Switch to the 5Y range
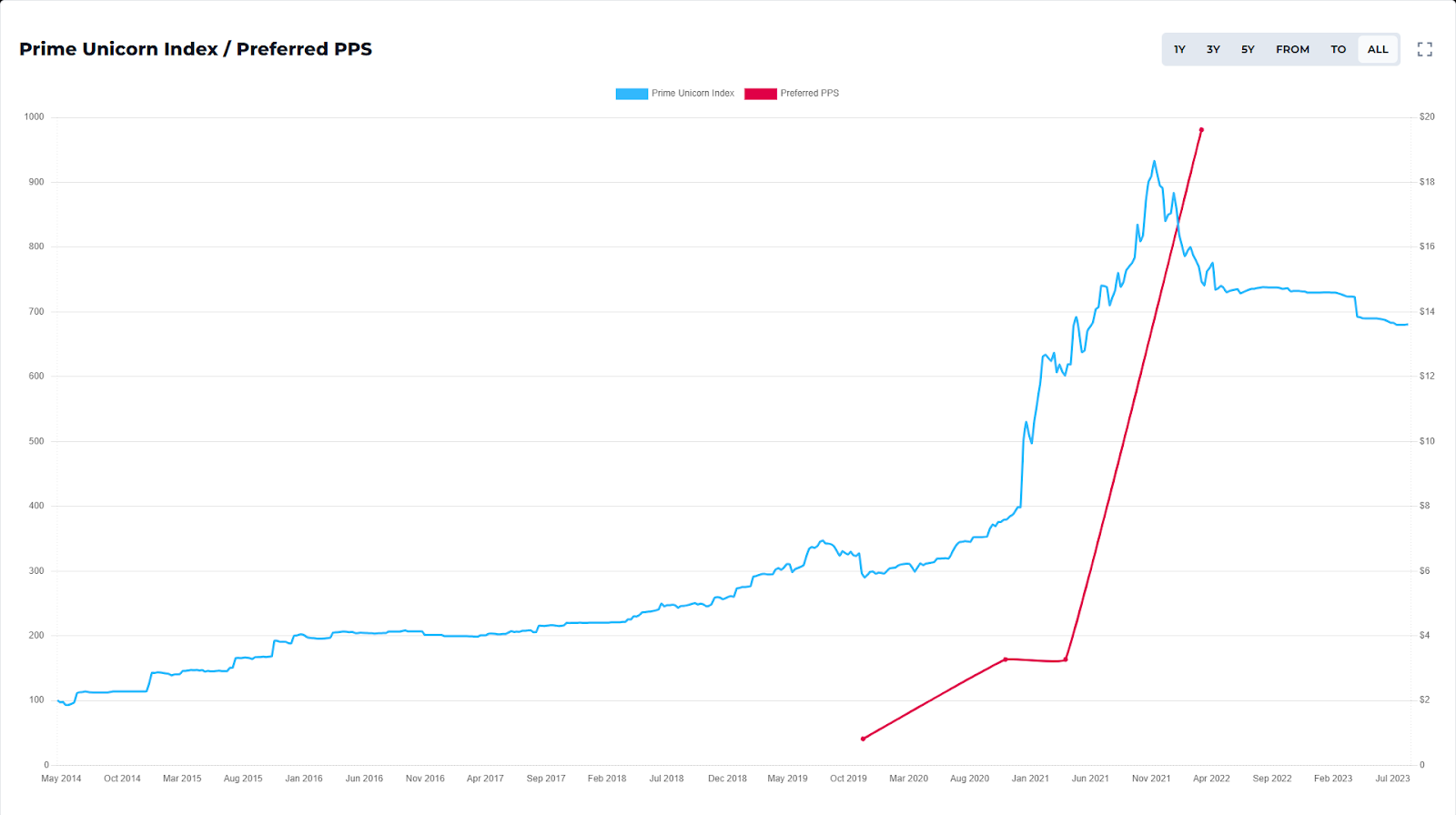1456x815 pixels. coord(1248,49)
